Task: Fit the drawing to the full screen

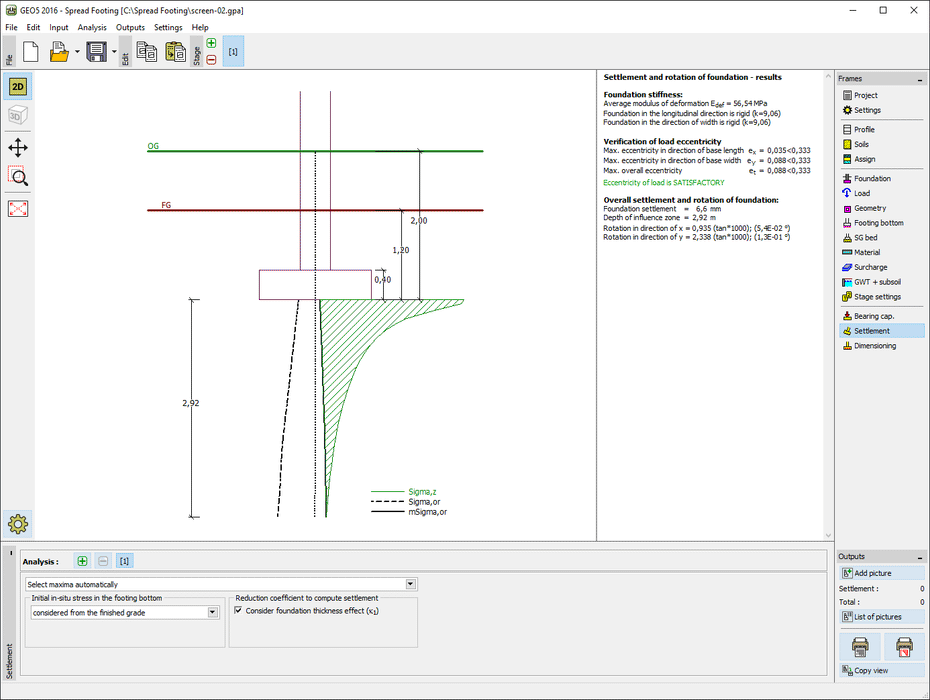Action: pyautogui.click(x=18, y=208)
